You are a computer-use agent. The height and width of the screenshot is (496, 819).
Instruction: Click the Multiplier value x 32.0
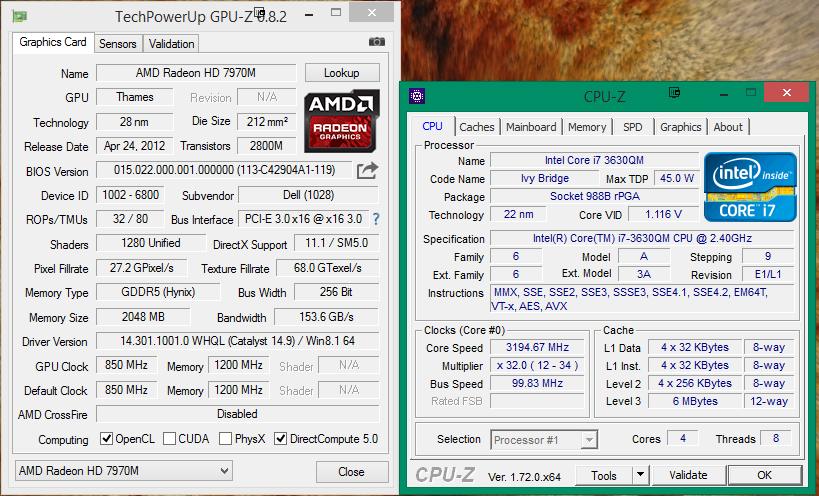pyautogui.click(x=537, y=365)
